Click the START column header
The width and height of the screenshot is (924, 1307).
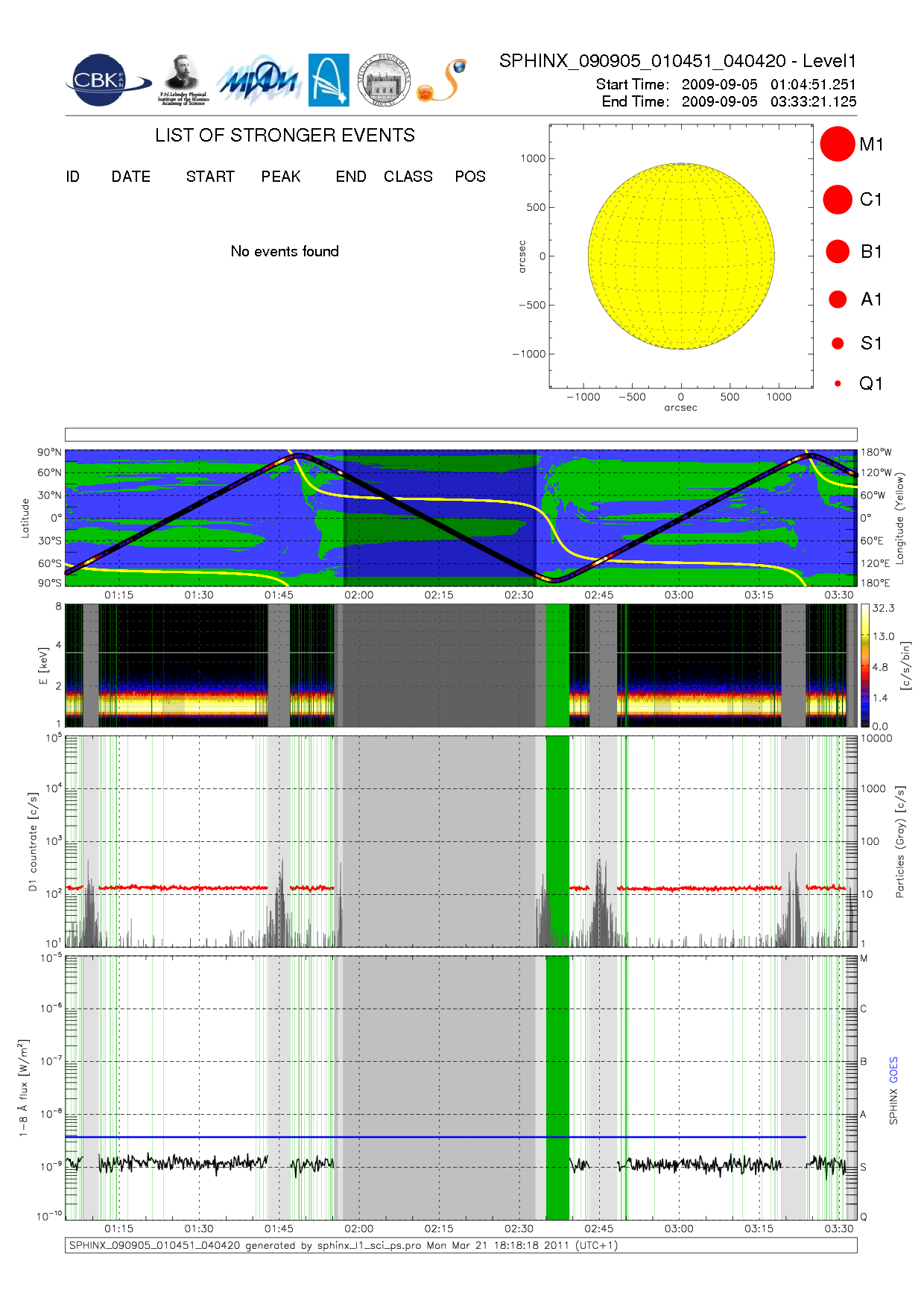(x=210, y=177)
